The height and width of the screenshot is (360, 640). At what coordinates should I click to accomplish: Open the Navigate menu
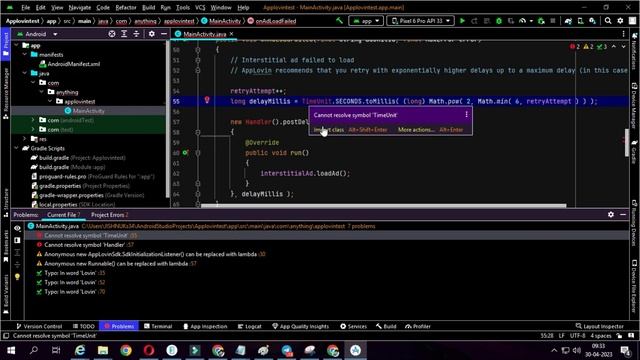click(x=80, y=7)
